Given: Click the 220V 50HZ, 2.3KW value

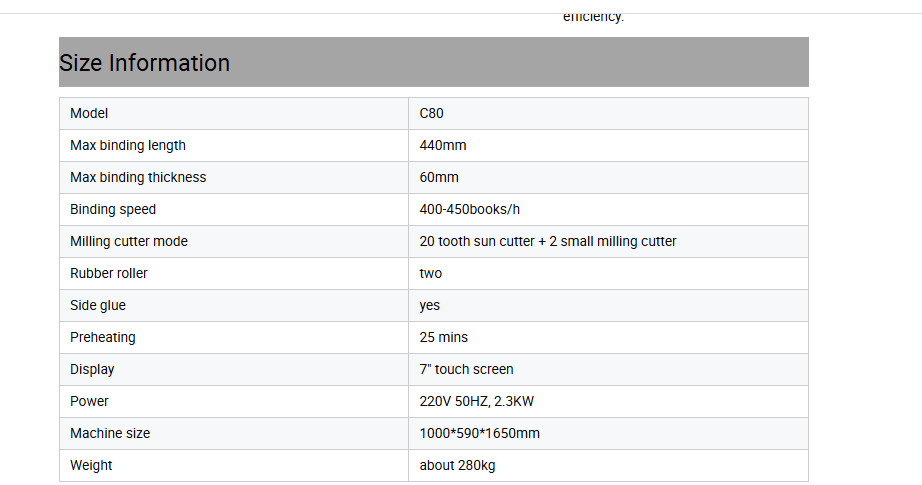Looking at the screenshot, I should [476, 402].
